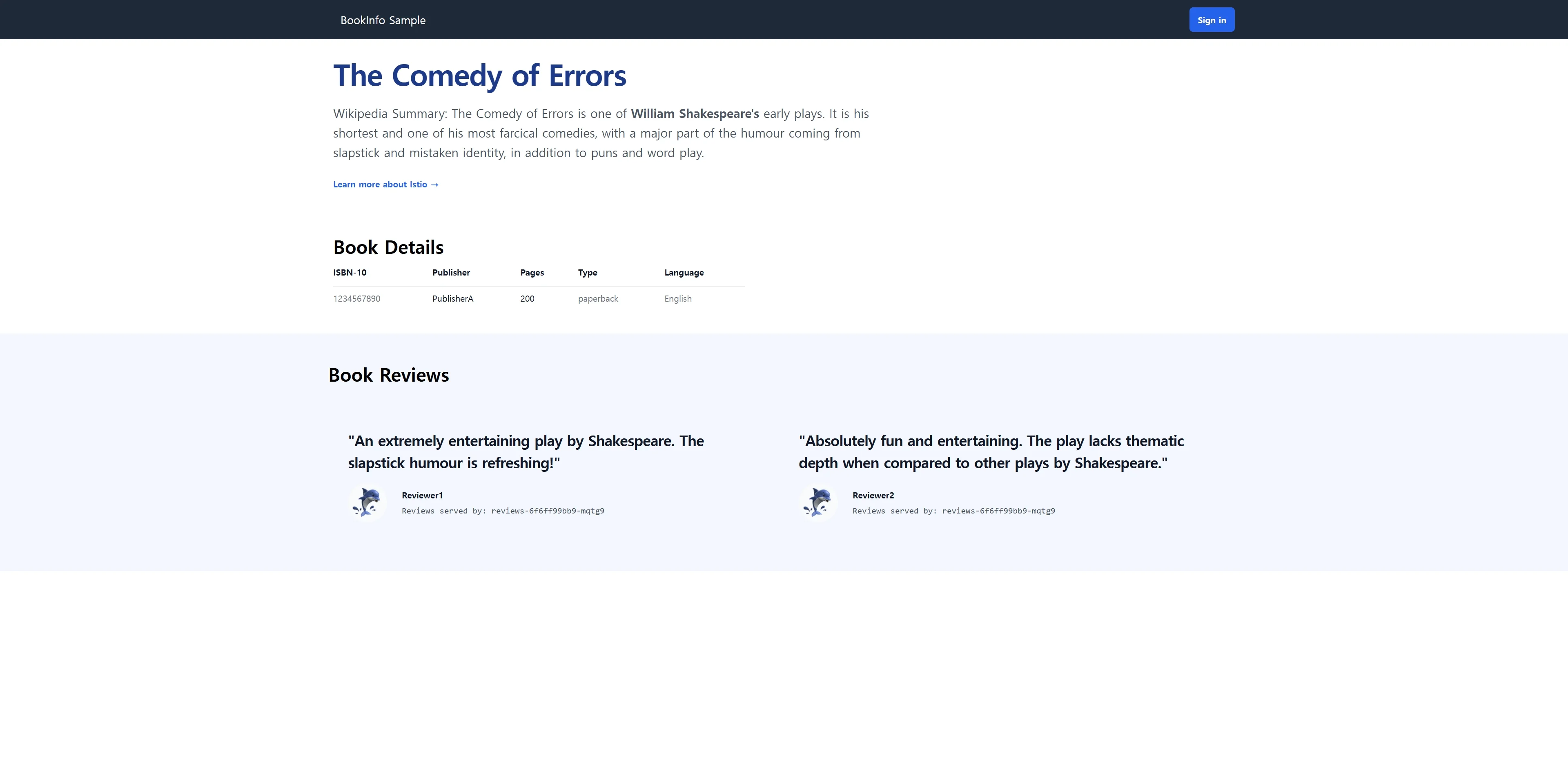Select the pages value 200

tap(527, 299)
